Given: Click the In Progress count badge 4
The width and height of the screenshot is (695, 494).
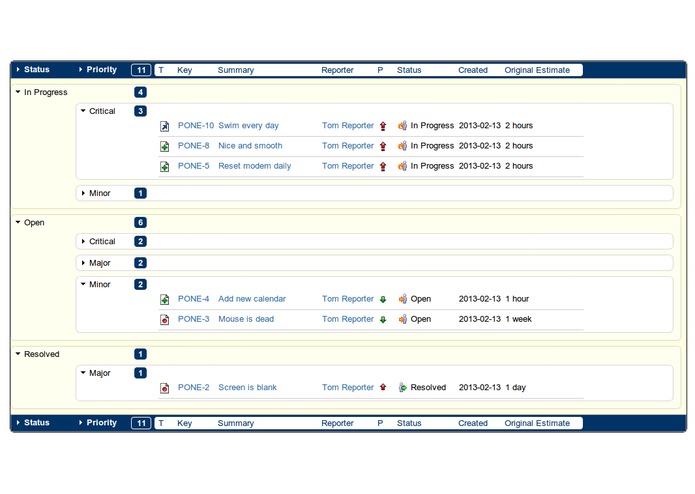Looking at the screenshot, I should (141, 92).
